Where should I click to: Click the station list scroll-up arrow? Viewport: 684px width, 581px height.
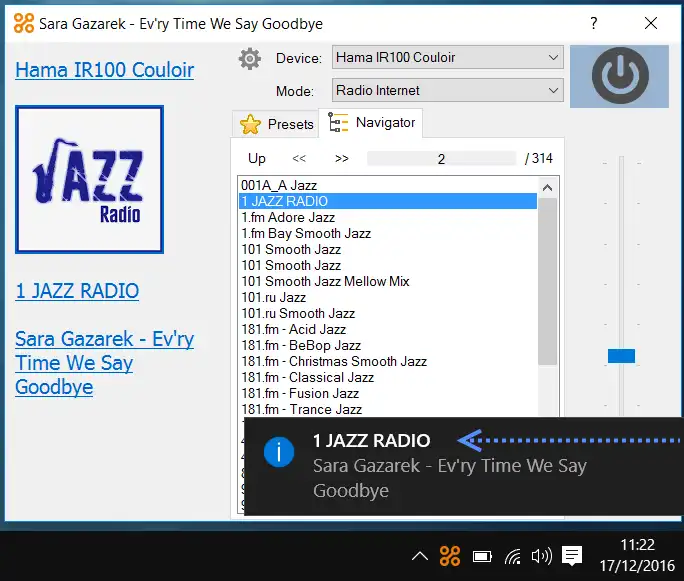coord(547,188)
